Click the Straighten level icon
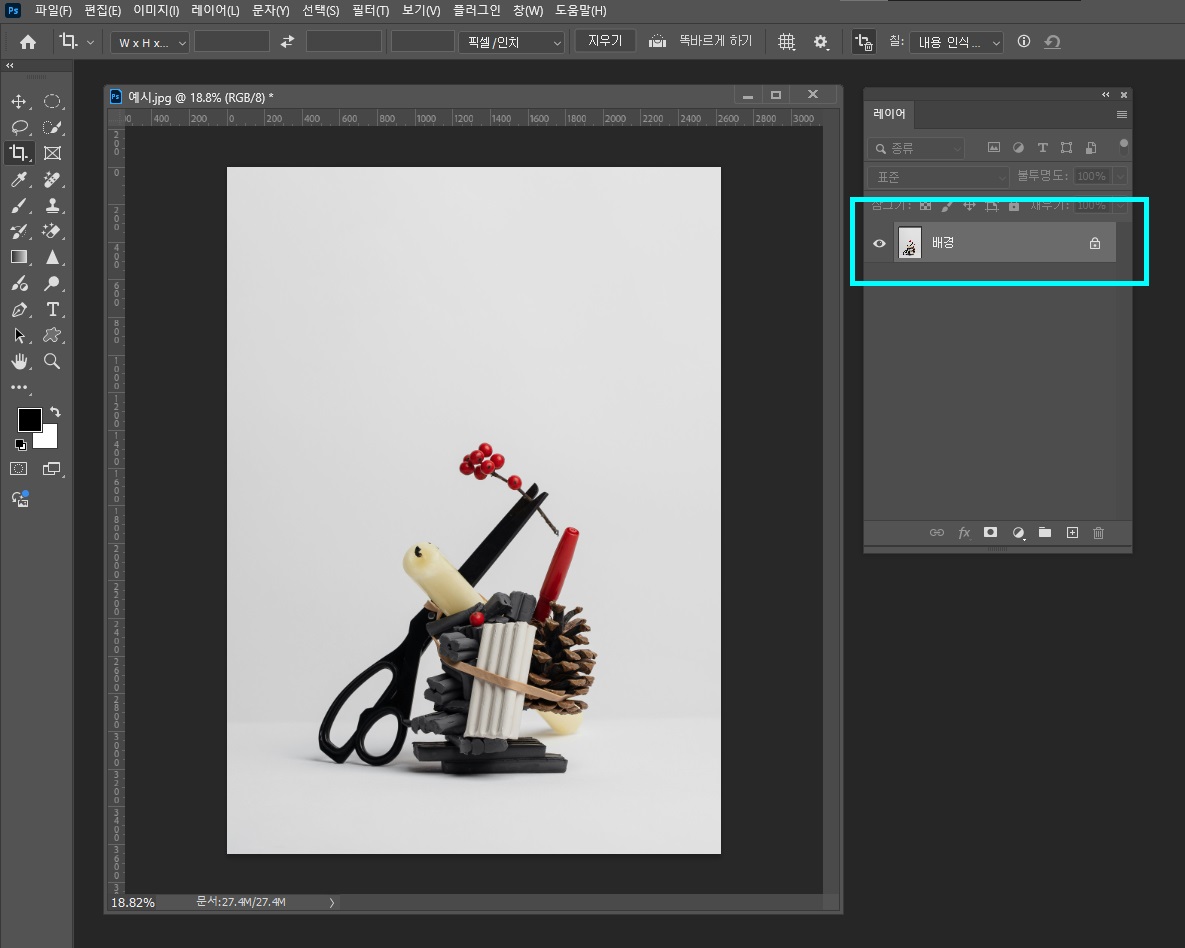The height and width of the screenshot is (948, 1185). (657, 42)
